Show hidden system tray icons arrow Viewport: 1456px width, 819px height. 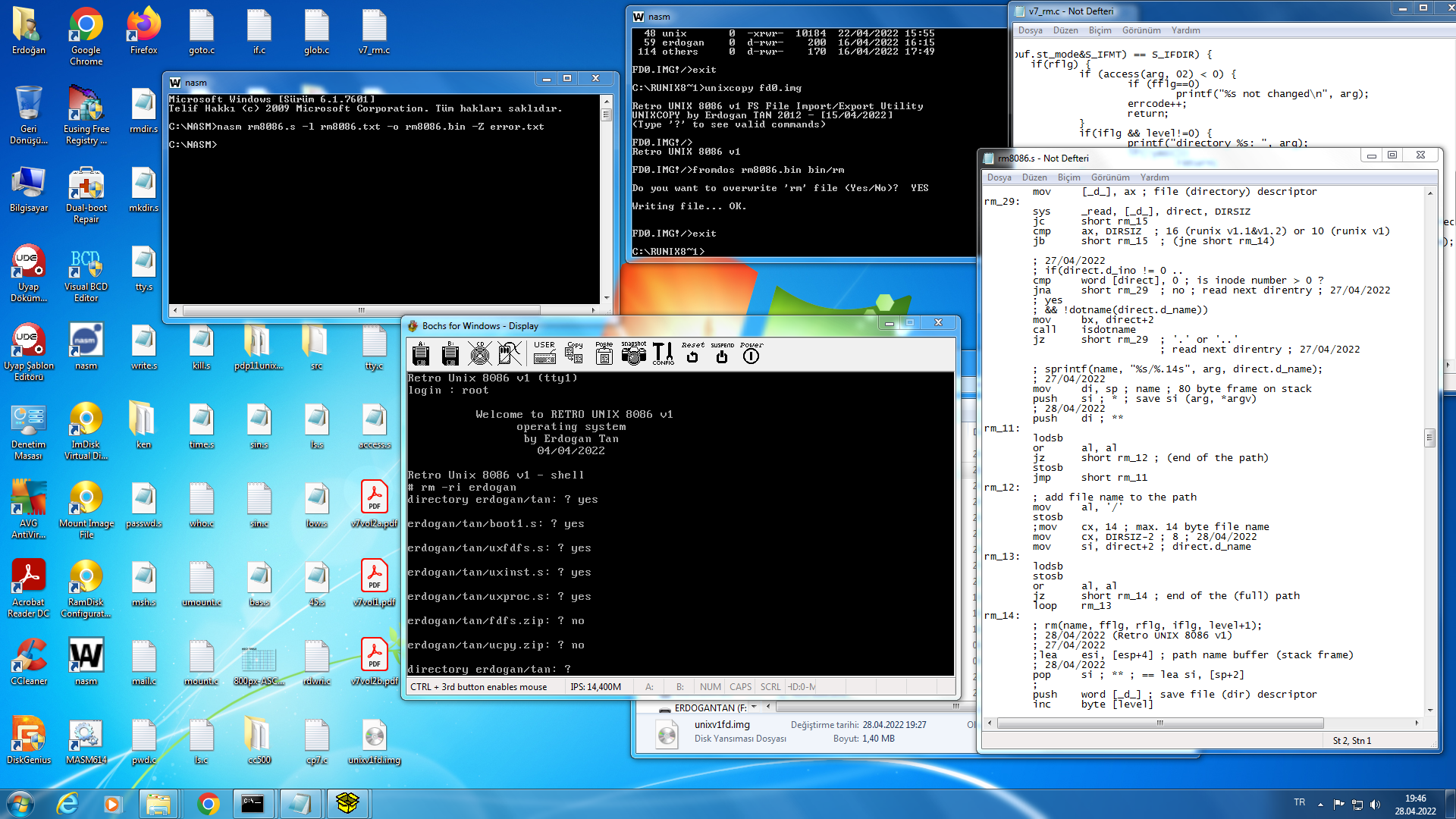coord(1320,804)
